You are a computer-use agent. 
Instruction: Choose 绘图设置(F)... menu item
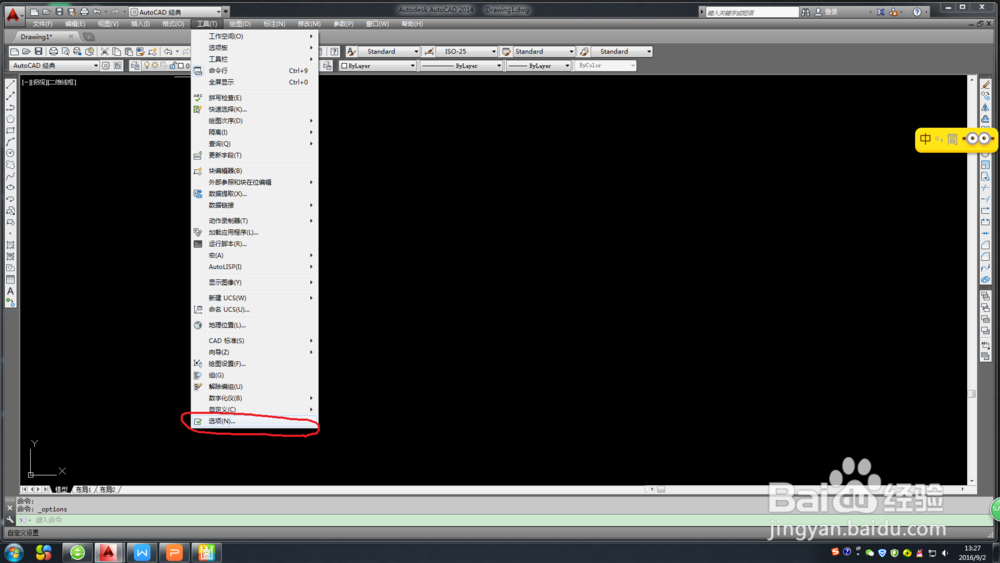(x=255, y=364)
